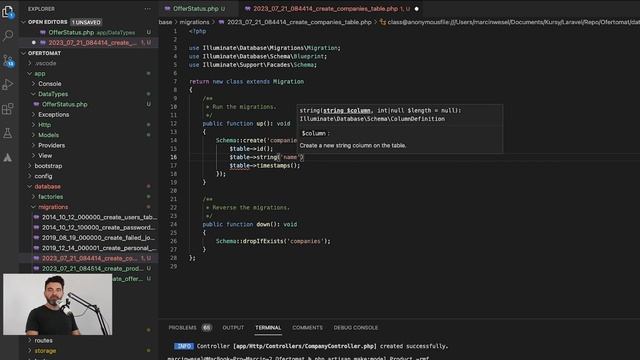This screenshot has width=640, height=360.
Task: Click the file name breadcrumb segment
Action: click(299, 22)
